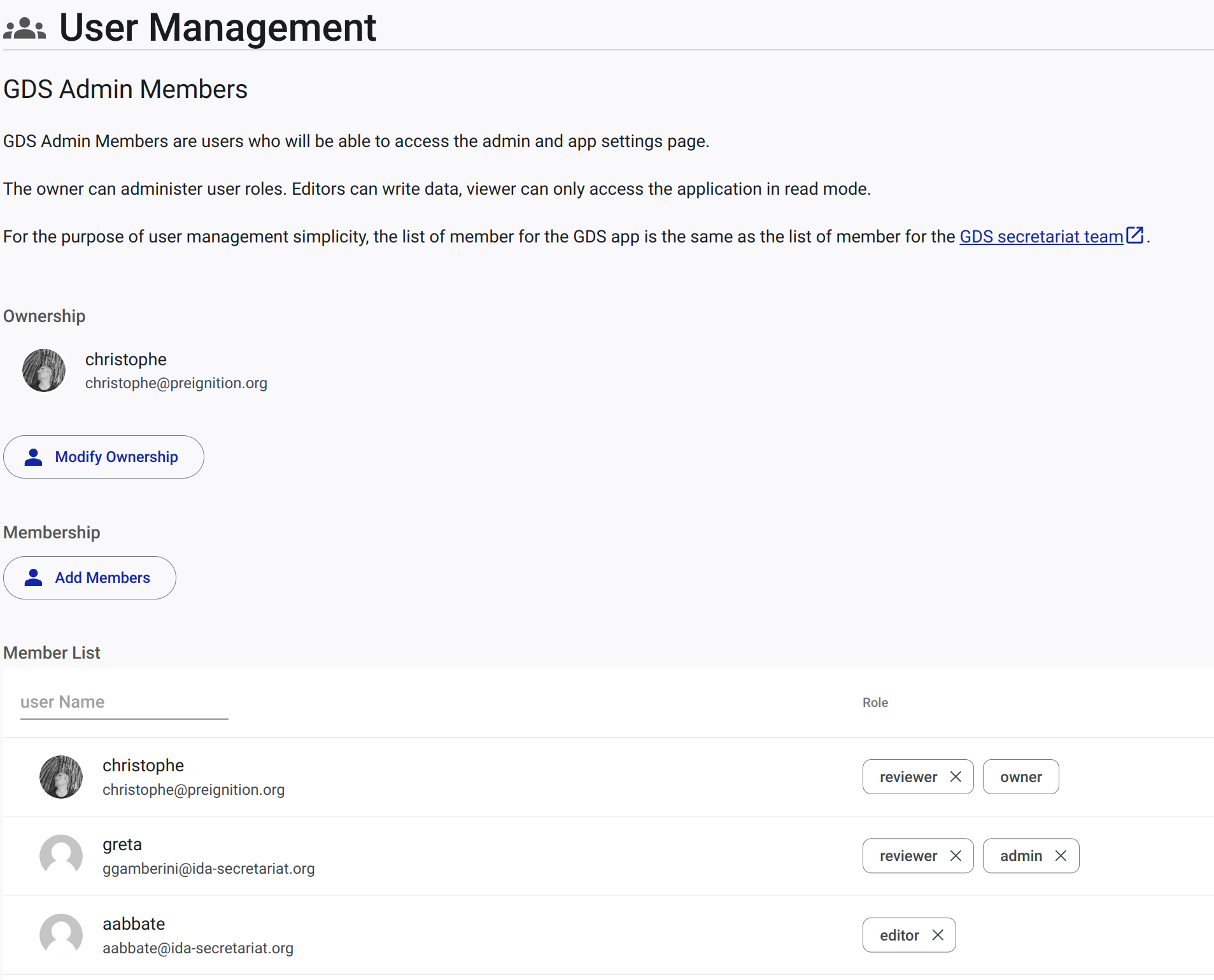Click the name aabbate in member list
The width and height of the screenshot is (1214, 980).
tap(134, 924)
